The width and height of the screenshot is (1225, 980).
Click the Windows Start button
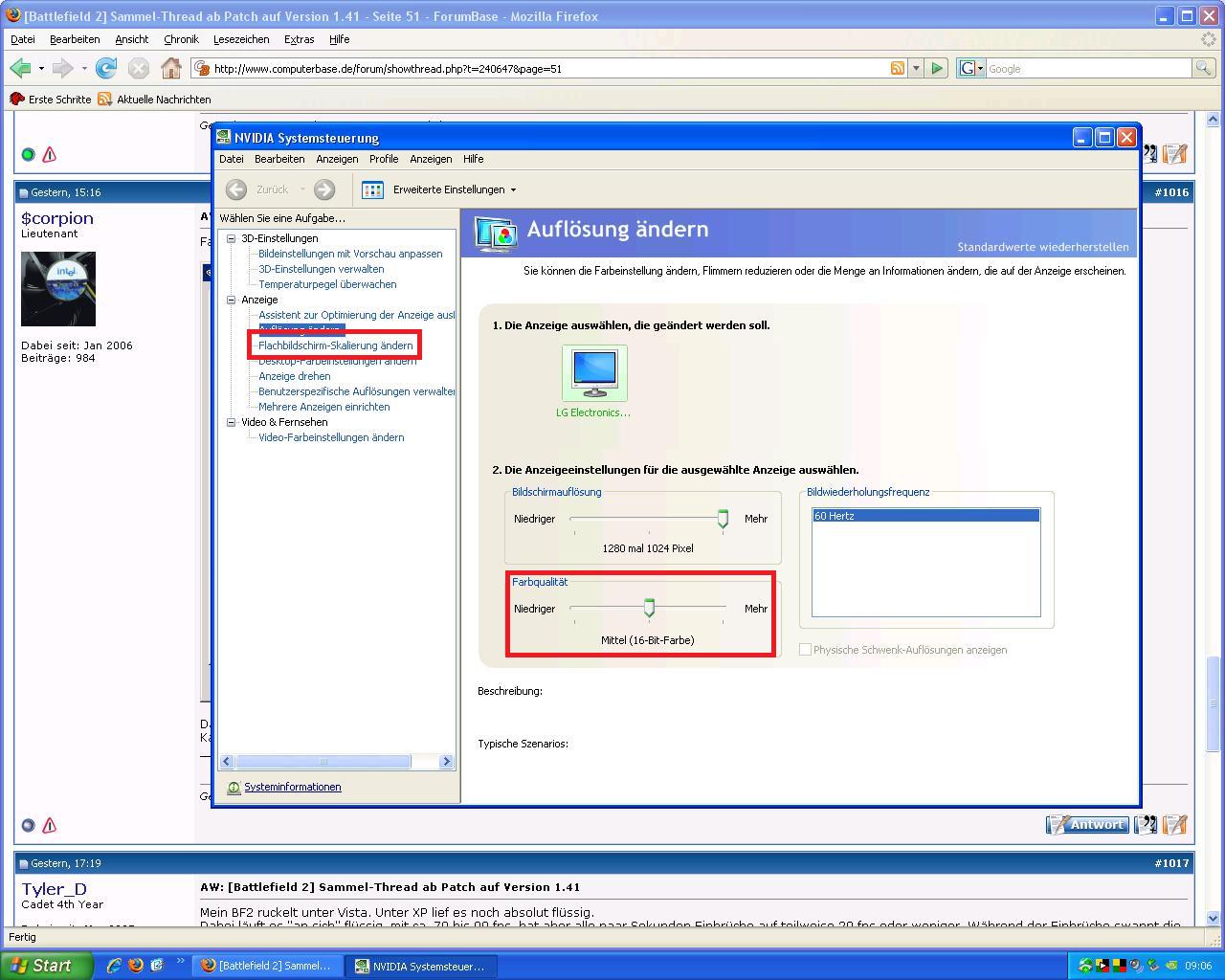pos(47,966)
